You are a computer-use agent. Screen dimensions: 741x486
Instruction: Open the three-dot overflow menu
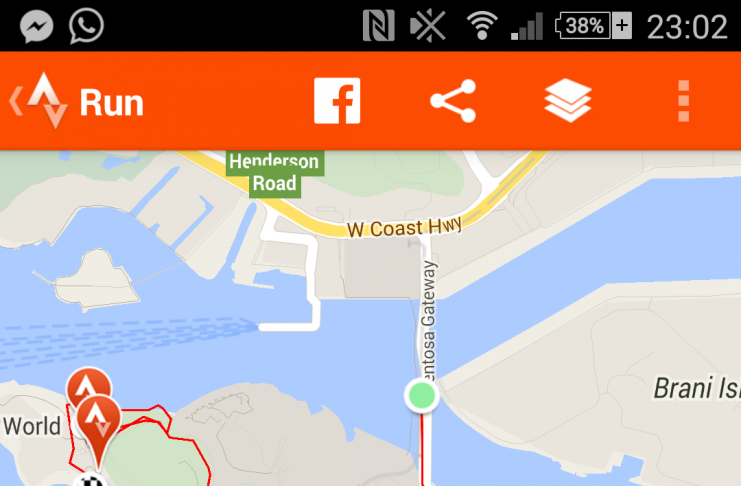click(x=683, y=101)
